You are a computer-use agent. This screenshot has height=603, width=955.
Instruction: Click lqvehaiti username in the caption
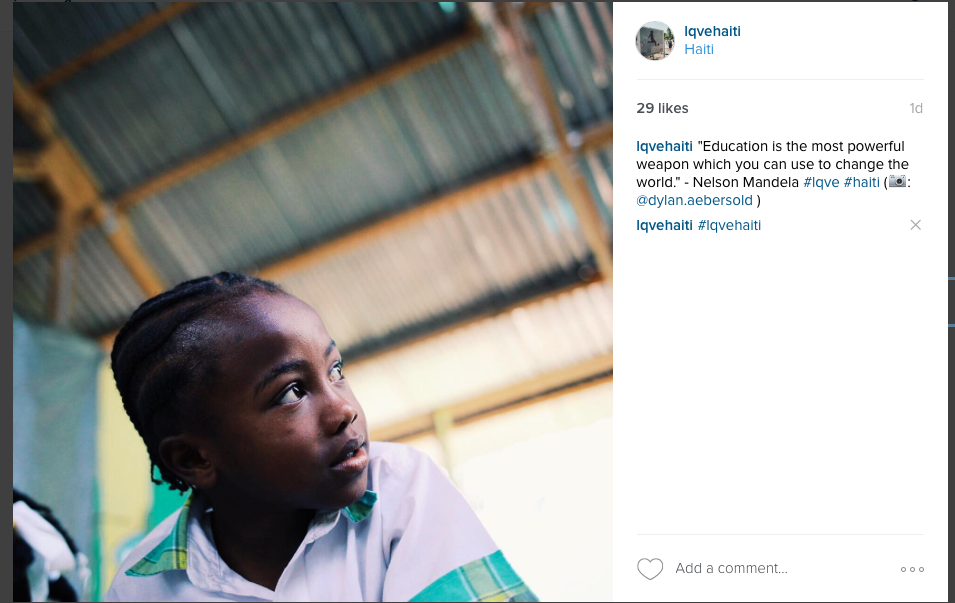pos(664,146)
